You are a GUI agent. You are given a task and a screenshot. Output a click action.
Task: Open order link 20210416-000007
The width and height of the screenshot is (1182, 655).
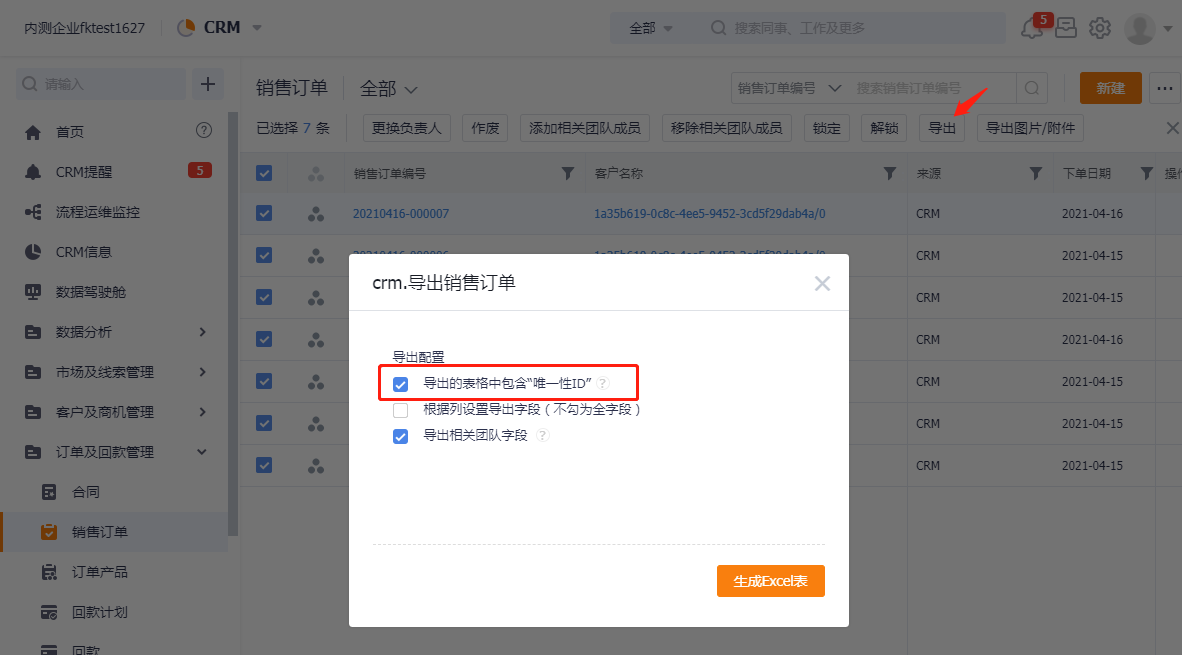pyautogui.click(x=401, y=214)
